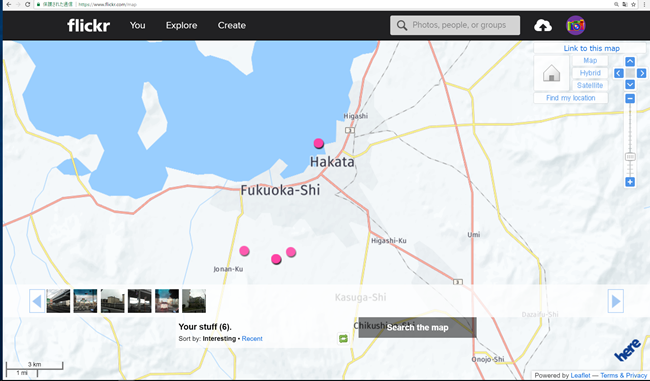Zoom in with the plus button

pyautogui.click(x=630, y=182)
